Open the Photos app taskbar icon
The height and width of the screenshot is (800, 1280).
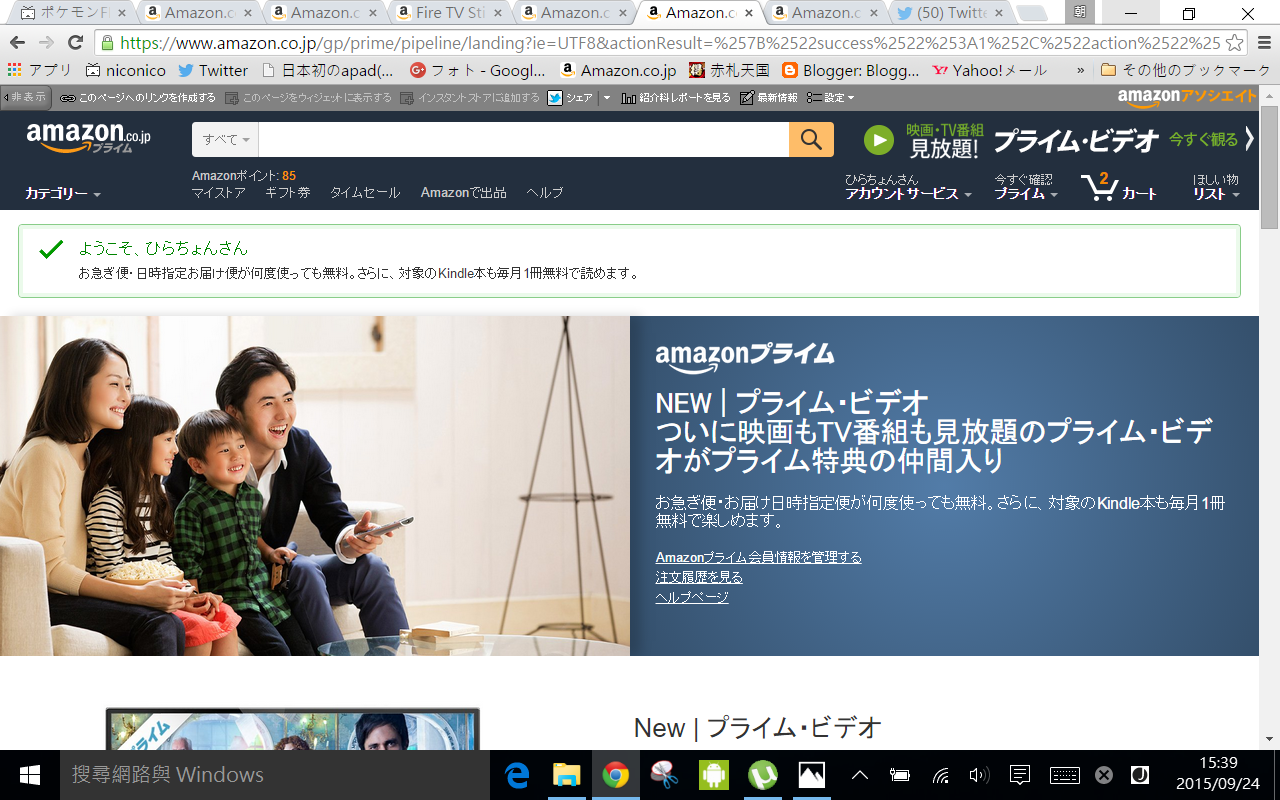click(812, 775)
